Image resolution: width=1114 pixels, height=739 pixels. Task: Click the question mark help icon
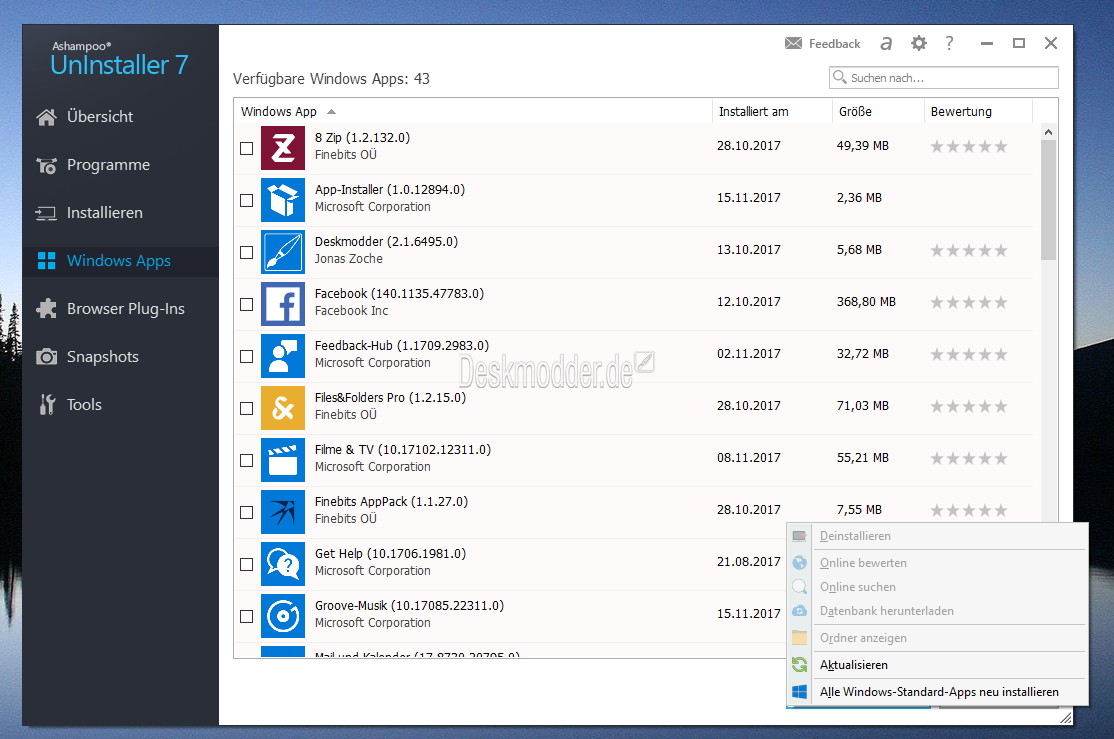click(949, 43)
